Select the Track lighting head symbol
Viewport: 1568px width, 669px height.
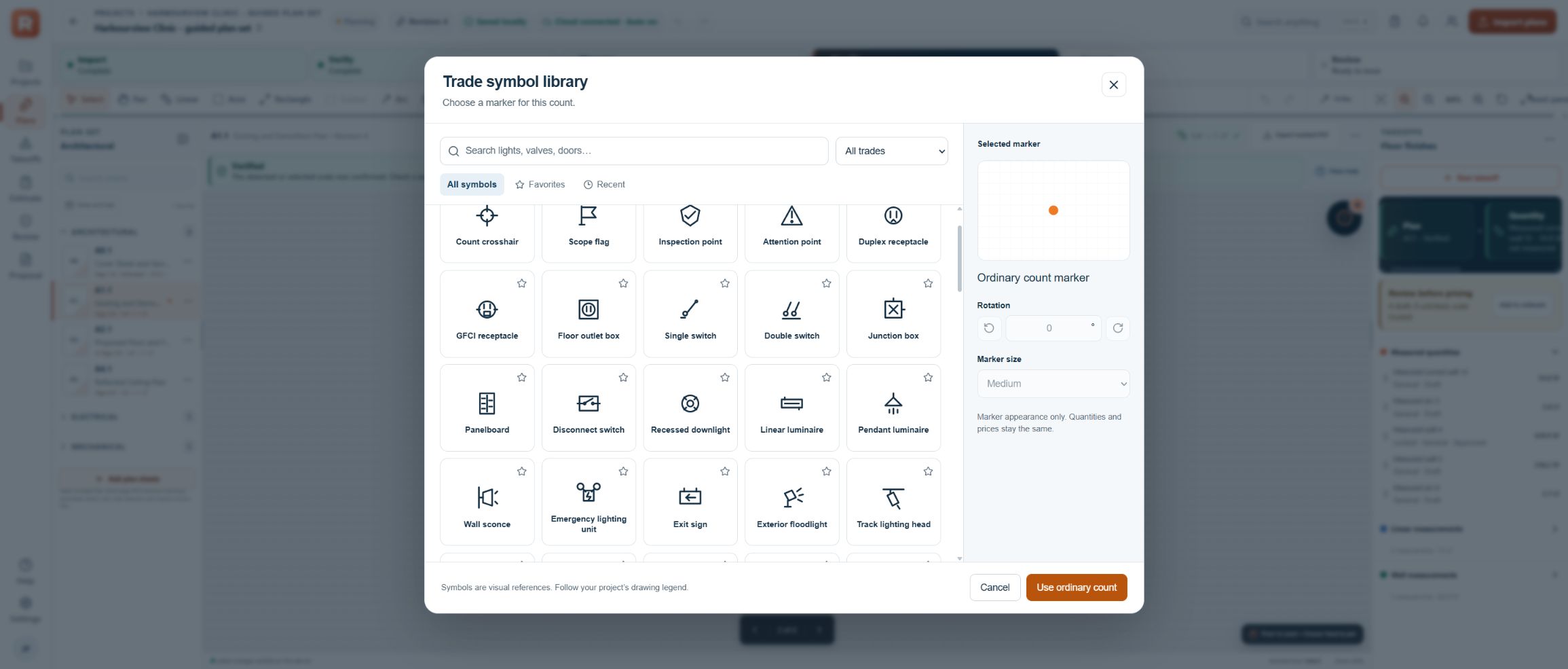click(893, 503)
